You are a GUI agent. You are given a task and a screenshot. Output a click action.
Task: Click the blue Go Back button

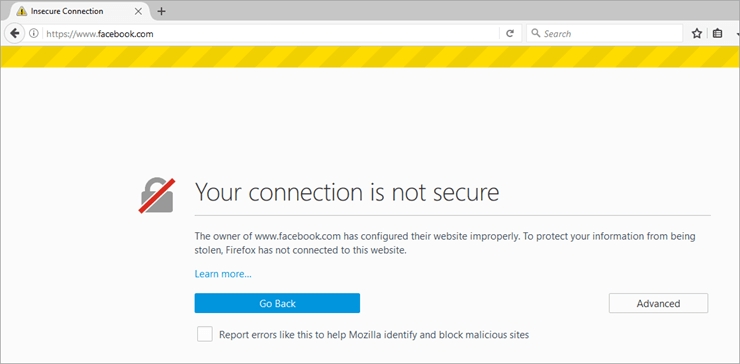(x=277, y=303)
